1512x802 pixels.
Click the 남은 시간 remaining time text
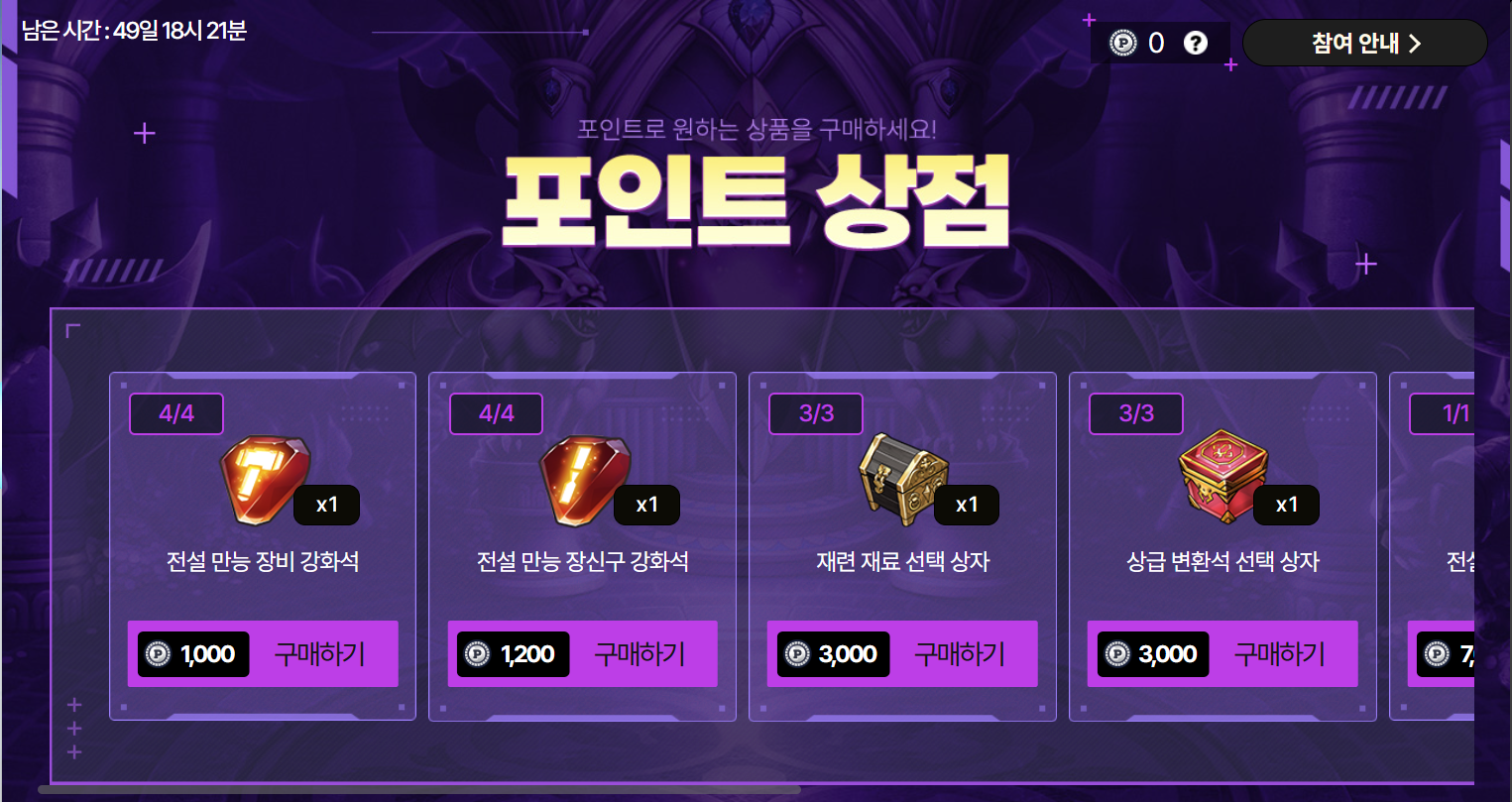[134, 31]
